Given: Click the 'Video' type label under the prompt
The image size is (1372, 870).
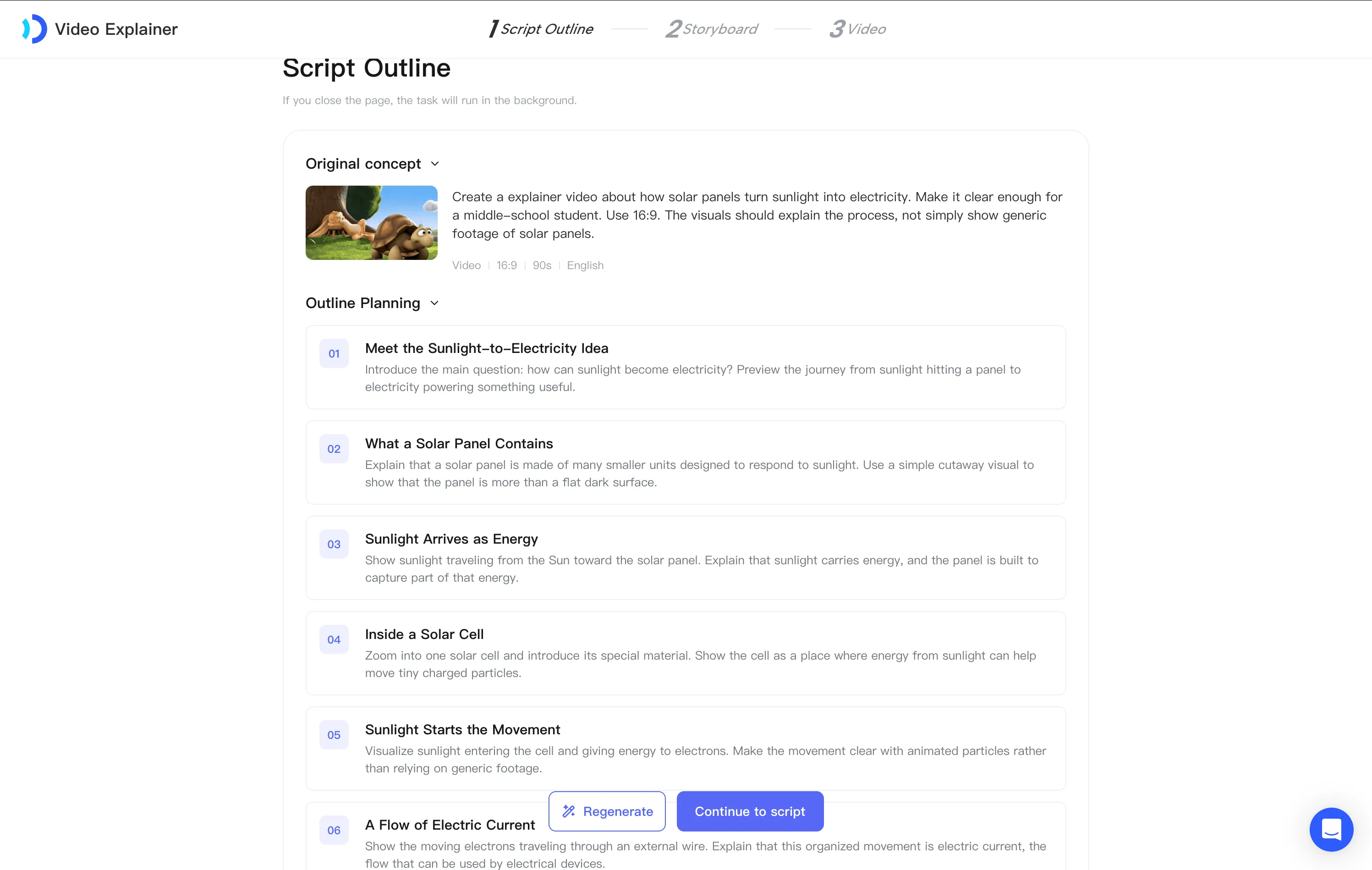Looking at the screenshot, I should [x=466, y=265].
